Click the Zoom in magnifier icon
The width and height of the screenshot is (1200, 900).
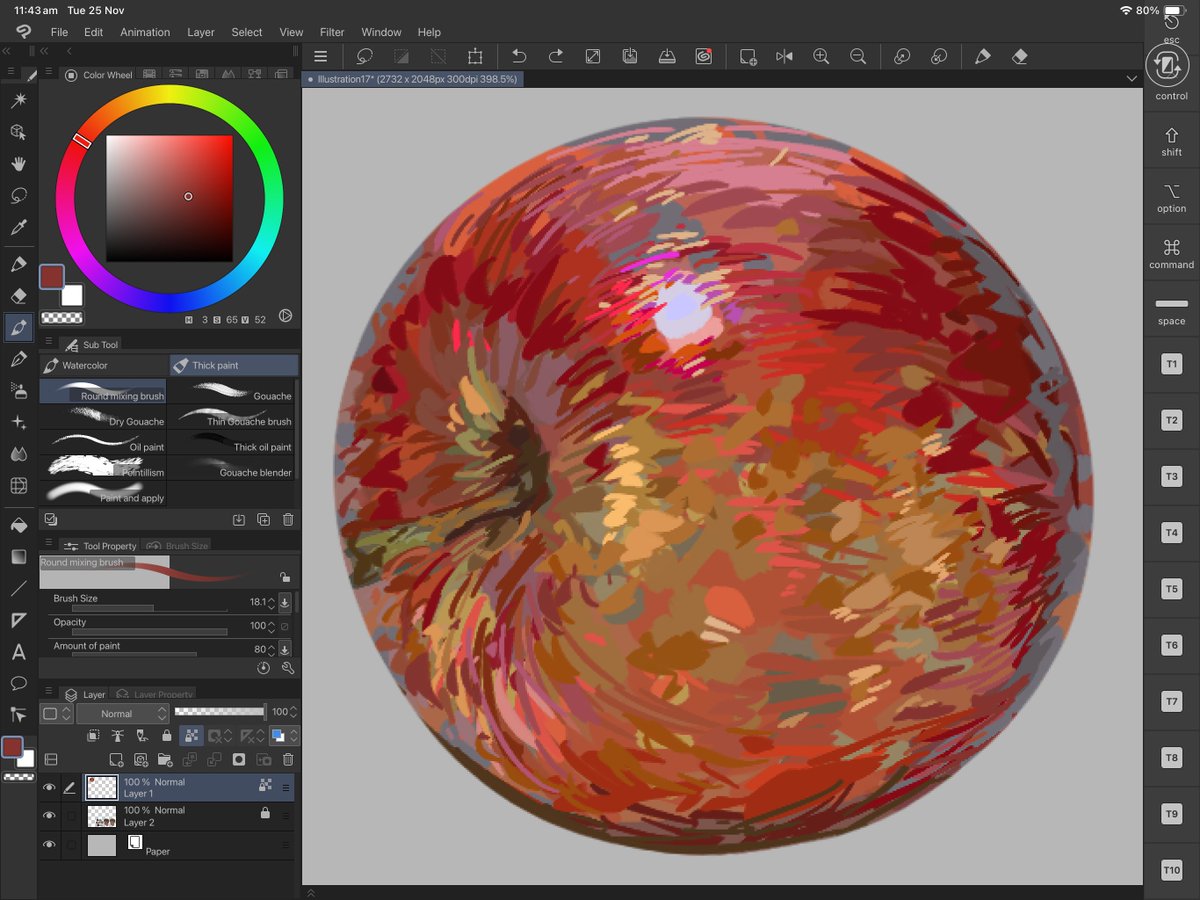[821, 57]
